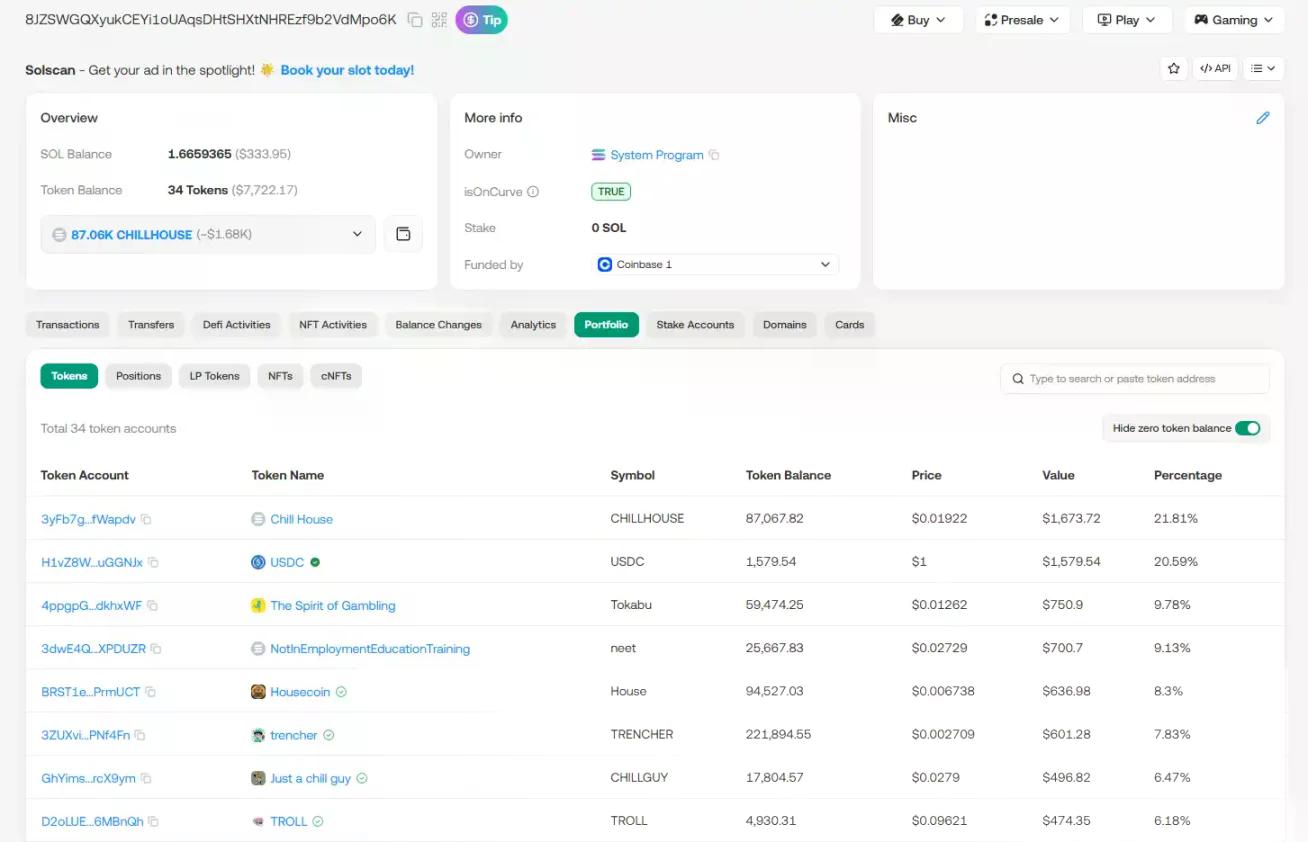1308x842 pixels.
Task: Click the Tip button
Action: 481,20
